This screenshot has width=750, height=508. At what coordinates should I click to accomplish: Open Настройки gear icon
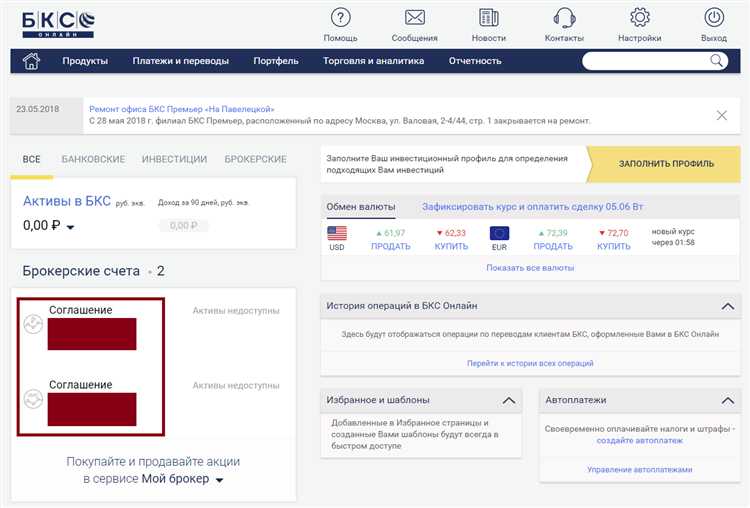640,18
